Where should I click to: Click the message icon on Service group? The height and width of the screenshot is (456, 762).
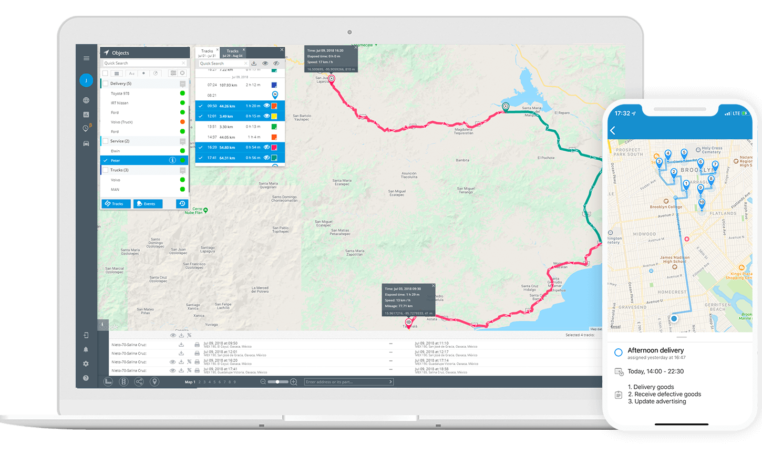(183, 141)
